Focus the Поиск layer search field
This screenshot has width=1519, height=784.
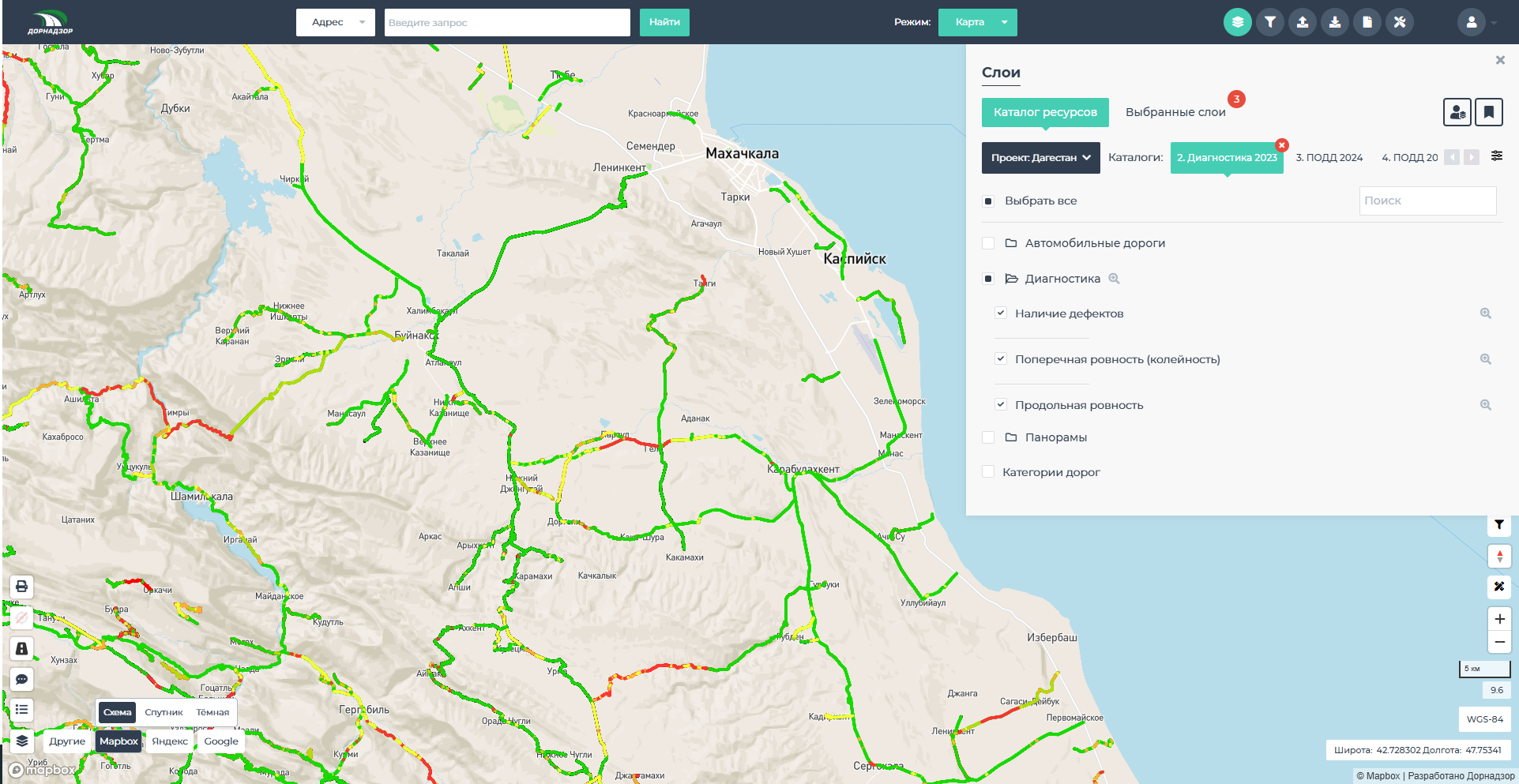[1427, 201]
